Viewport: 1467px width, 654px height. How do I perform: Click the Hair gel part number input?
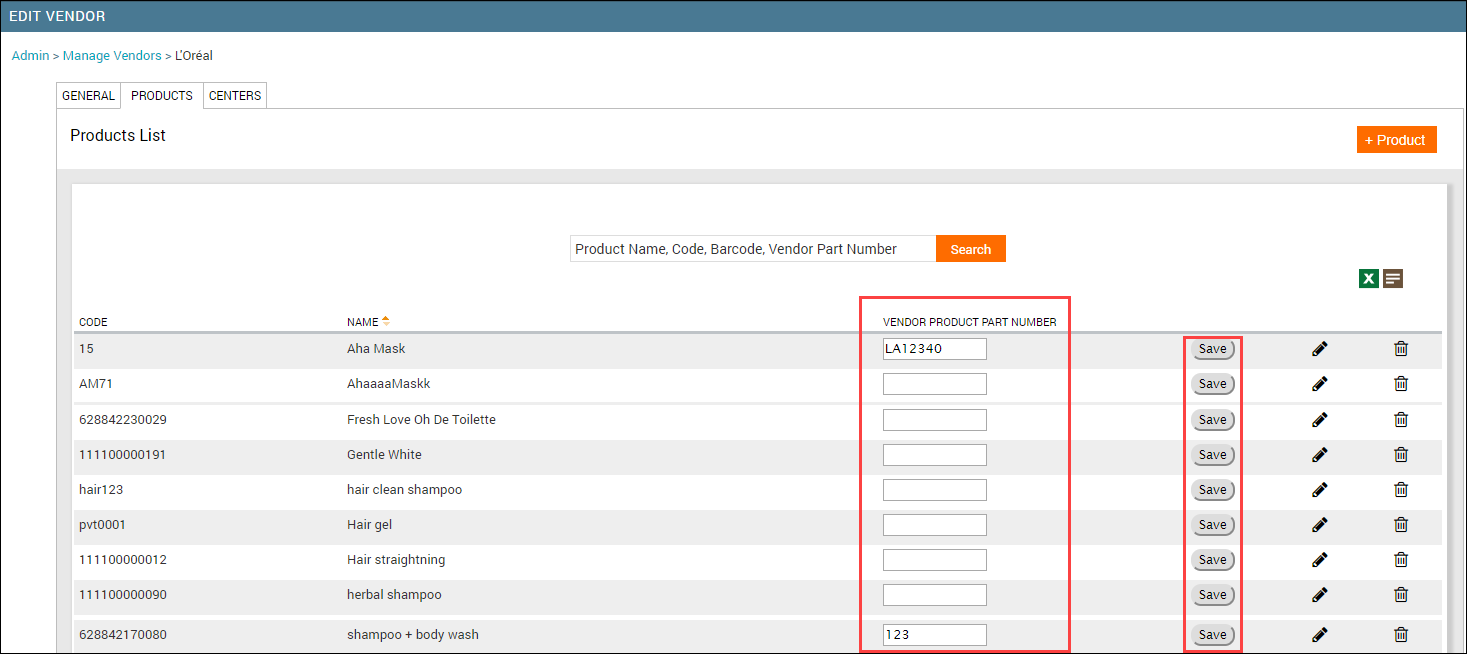click(934, 524)
